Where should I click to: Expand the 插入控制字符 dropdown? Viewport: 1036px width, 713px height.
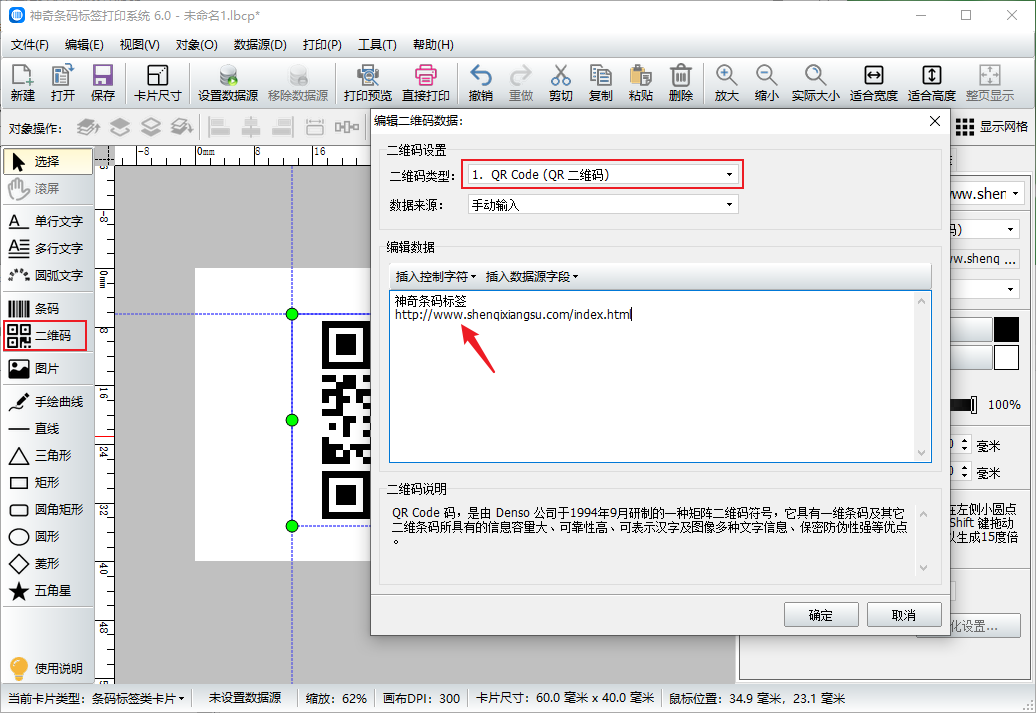[435, 277]
